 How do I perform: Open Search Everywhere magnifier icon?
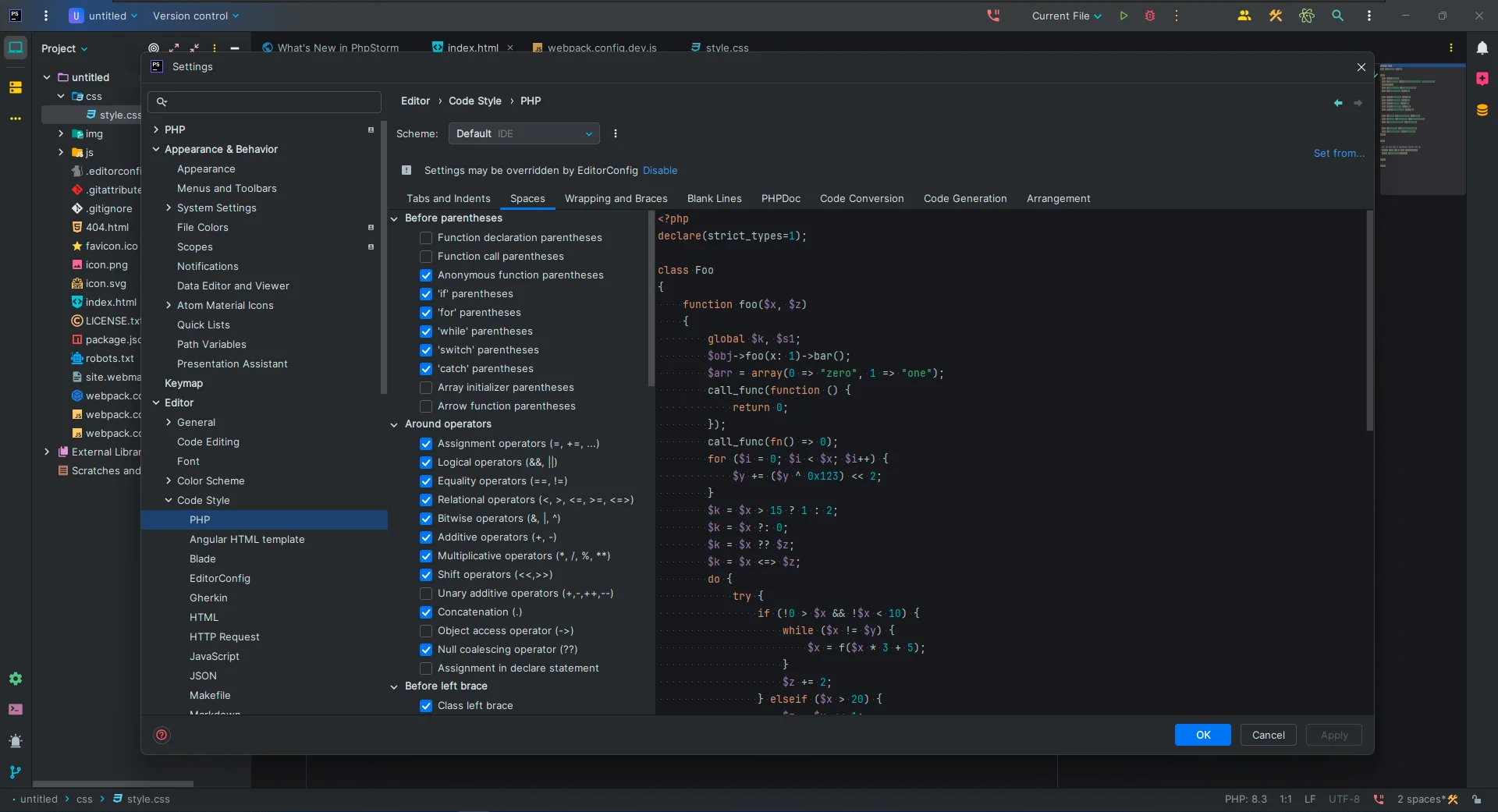[x=1337, y=16]
